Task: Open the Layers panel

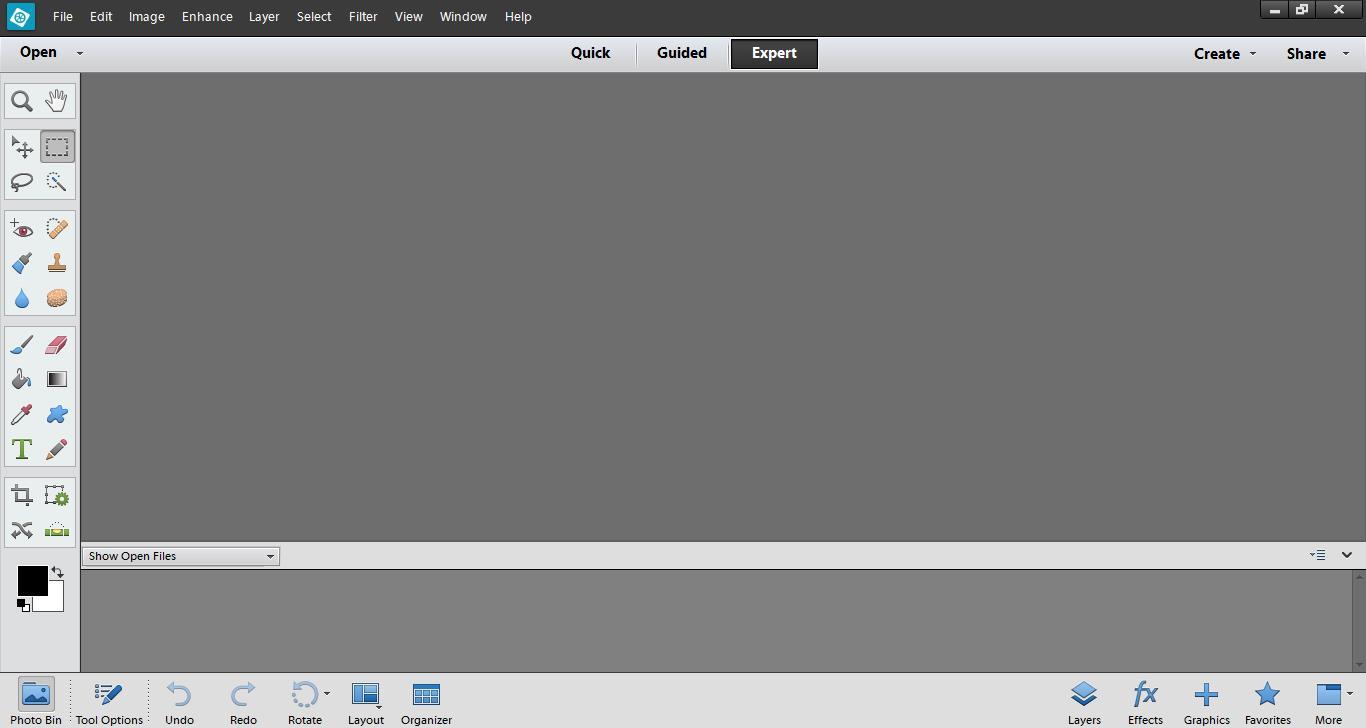Action: pos(1084,700)
